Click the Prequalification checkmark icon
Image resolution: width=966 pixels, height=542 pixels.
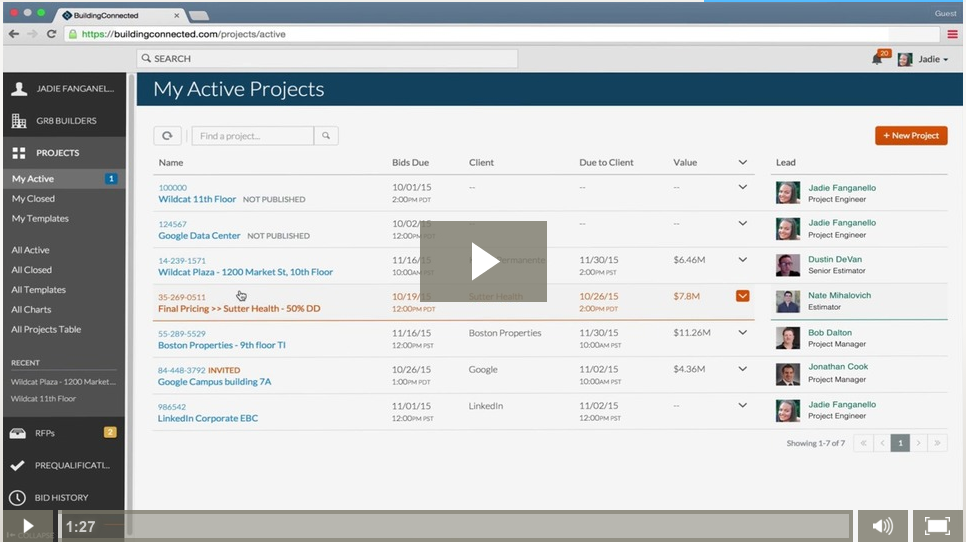[17, 465]
